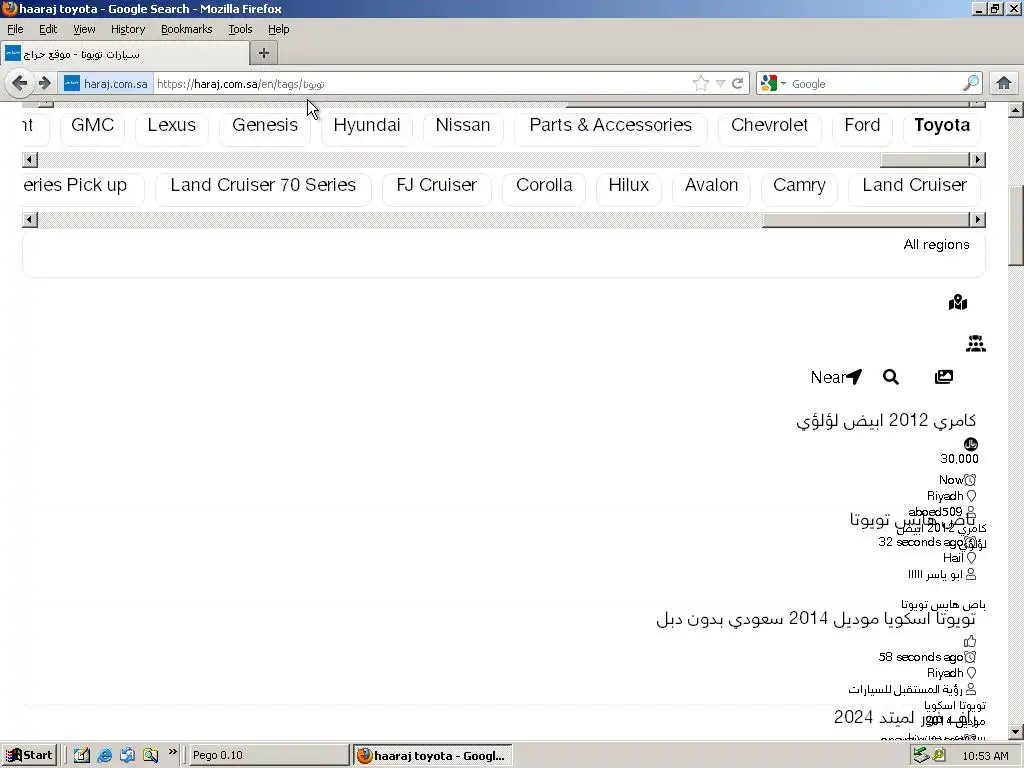Go back with the browser Back arrow
This screenshot has height=768, width=1024.
click(x=20, y=83)
